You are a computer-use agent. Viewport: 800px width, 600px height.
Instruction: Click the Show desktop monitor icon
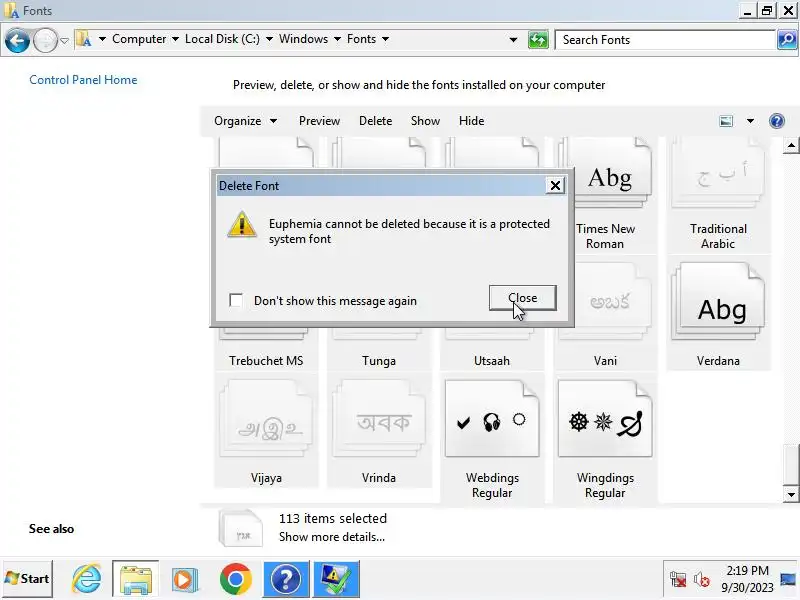tap(788, 579)
